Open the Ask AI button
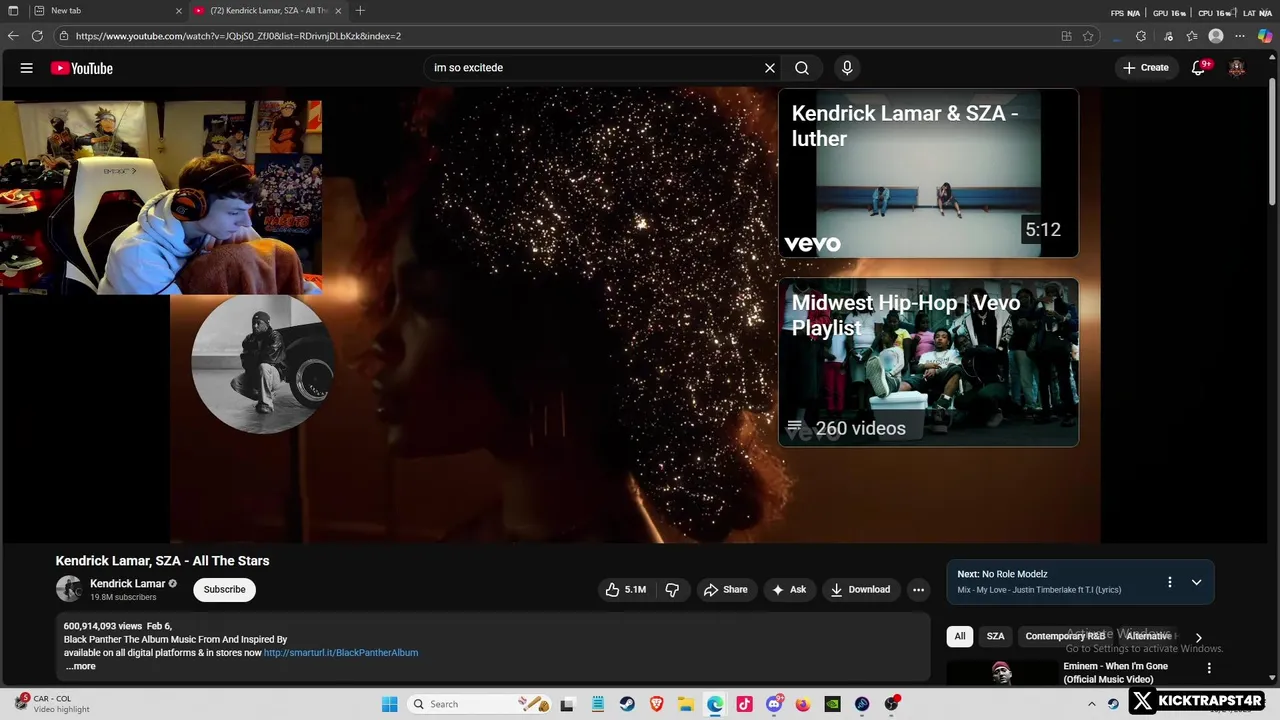 [x=788, y=590]
